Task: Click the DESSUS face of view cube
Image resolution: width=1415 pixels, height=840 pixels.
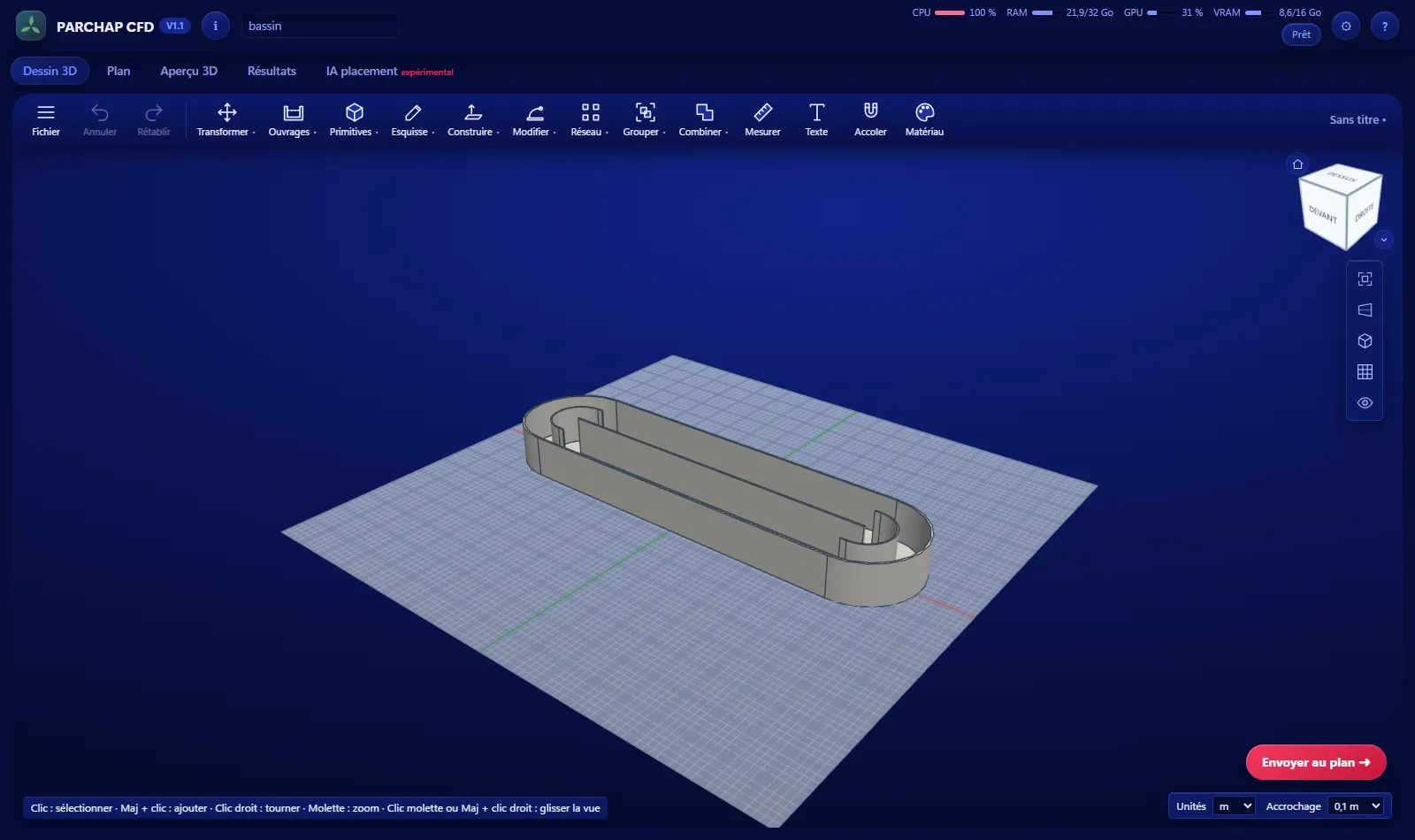Action: [1341, 177]
